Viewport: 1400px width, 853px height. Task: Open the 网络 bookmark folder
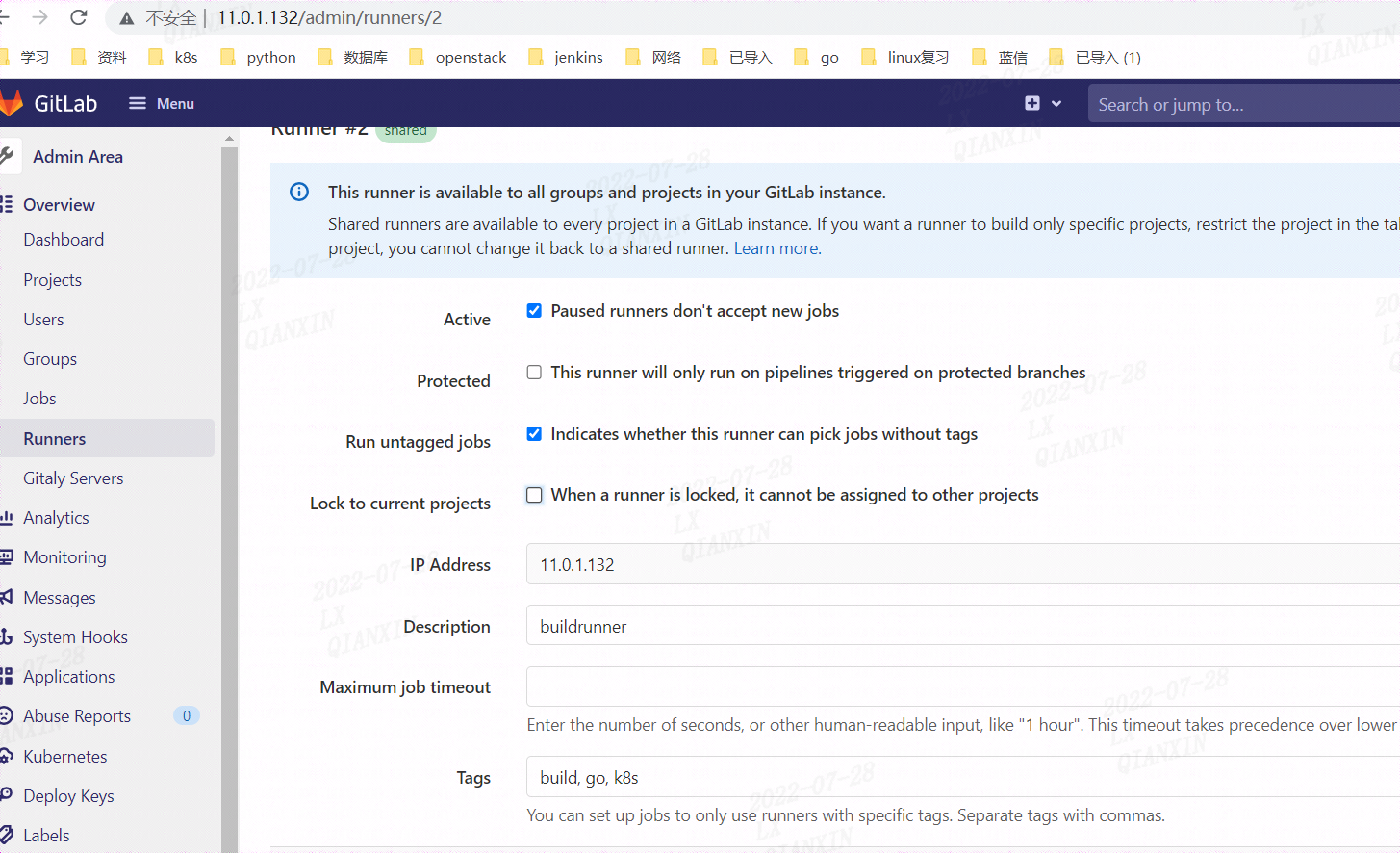tap(653, 58)
